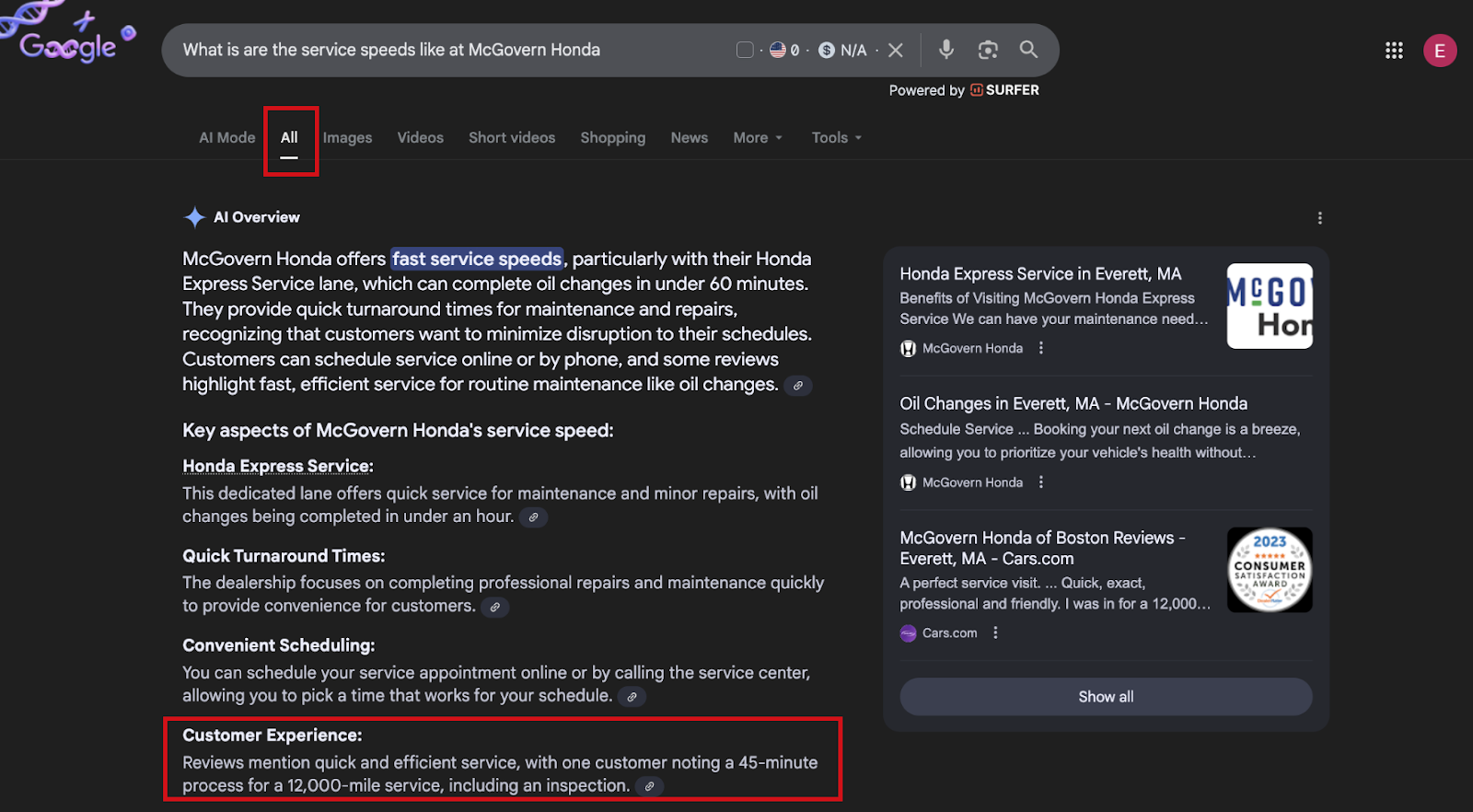
Task: Open 'Oil Changes in Everett, MA' result
Action: pos(1073,403)
